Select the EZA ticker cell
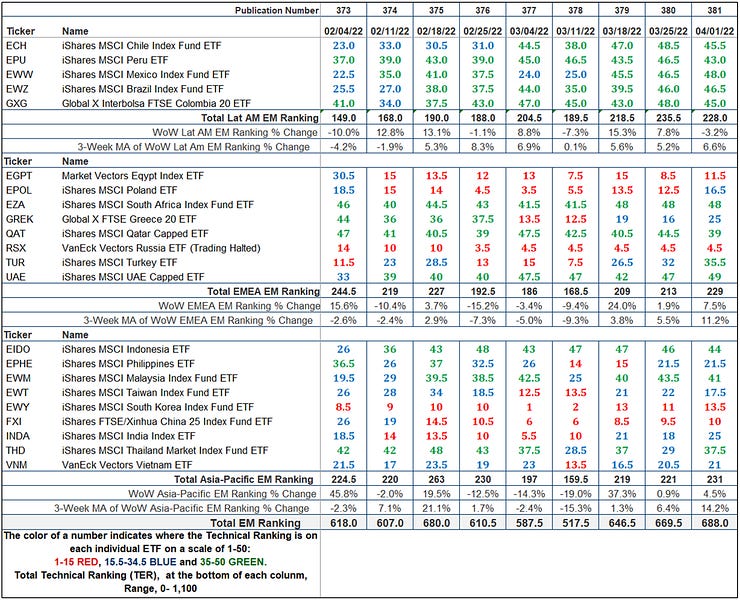The image size is (740, 600). pos(16,205)
